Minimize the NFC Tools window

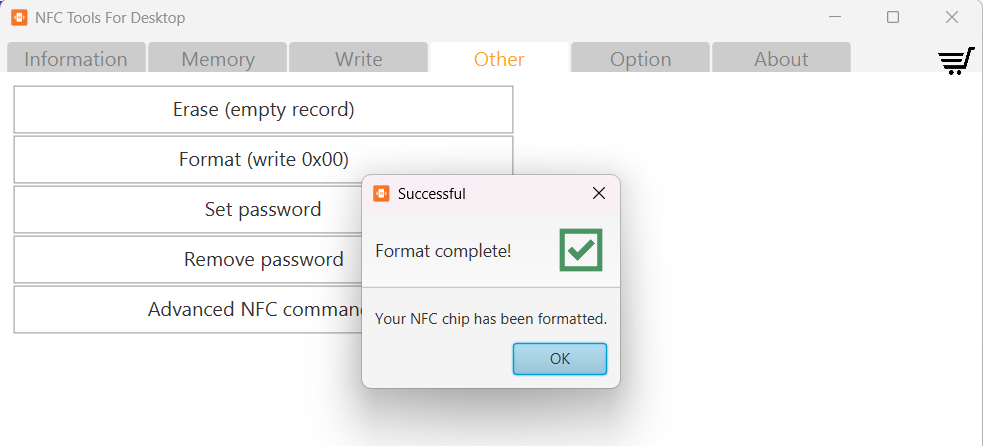pyautogui.click(x=834, y=17)
